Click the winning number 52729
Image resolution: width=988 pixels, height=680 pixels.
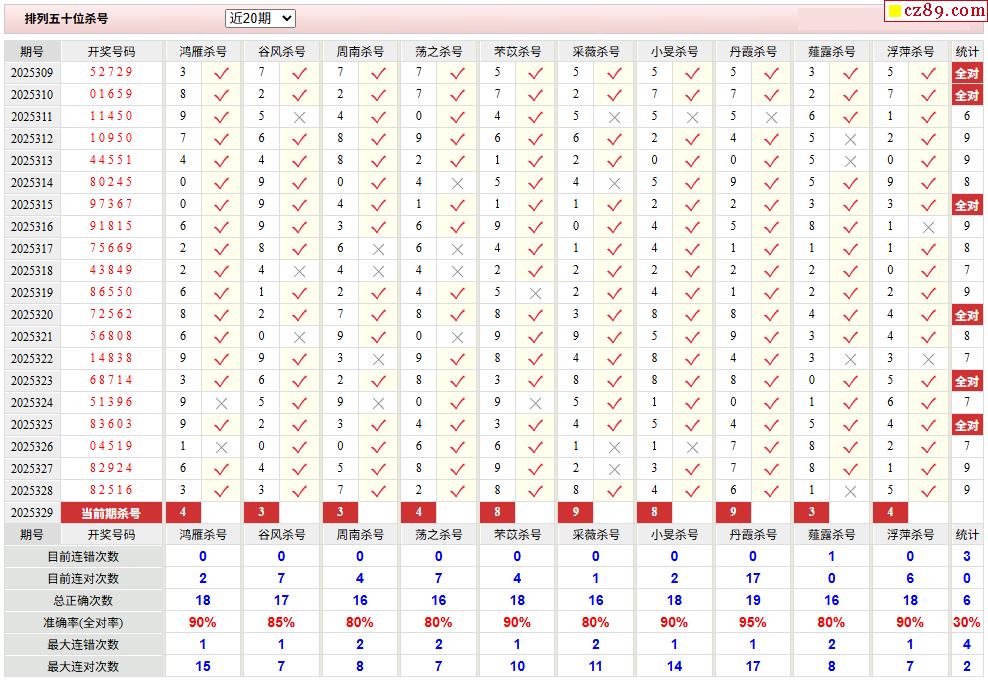pos(111,73)
